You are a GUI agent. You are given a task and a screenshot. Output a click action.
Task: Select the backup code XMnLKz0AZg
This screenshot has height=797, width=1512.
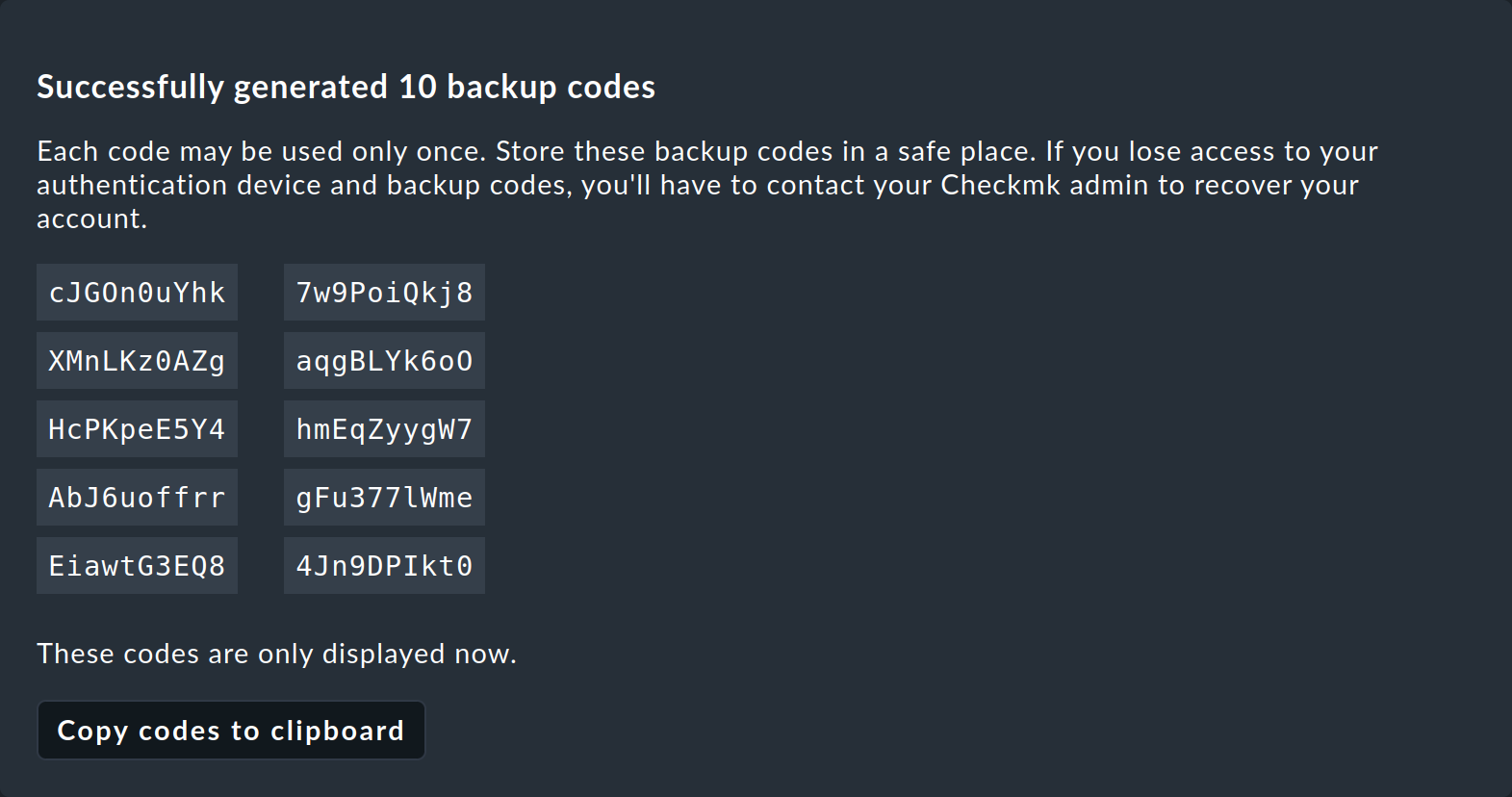136,360
